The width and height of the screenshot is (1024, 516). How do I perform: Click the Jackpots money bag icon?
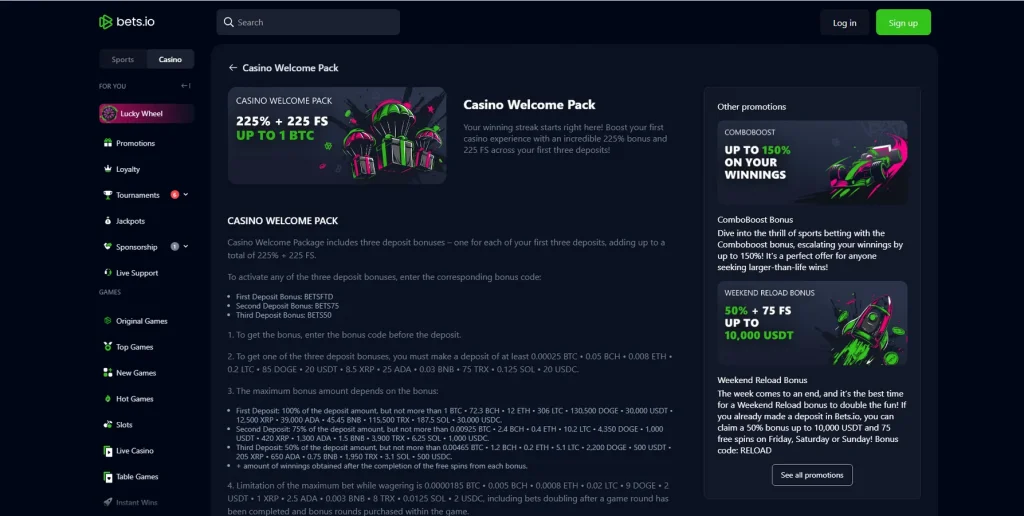(108, 221)
